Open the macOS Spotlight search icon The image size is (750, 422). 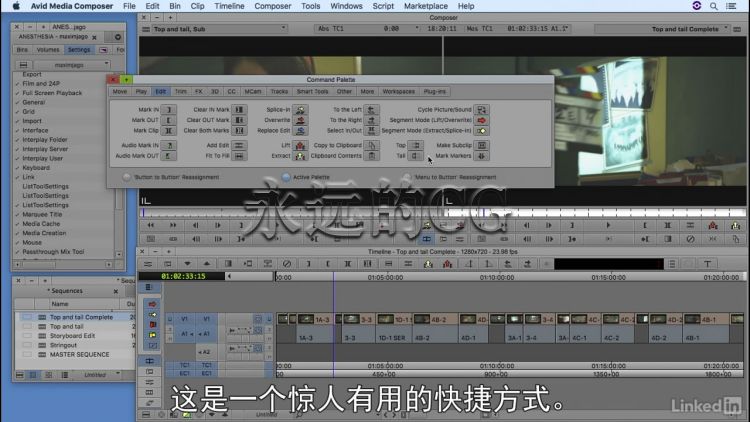714,6
